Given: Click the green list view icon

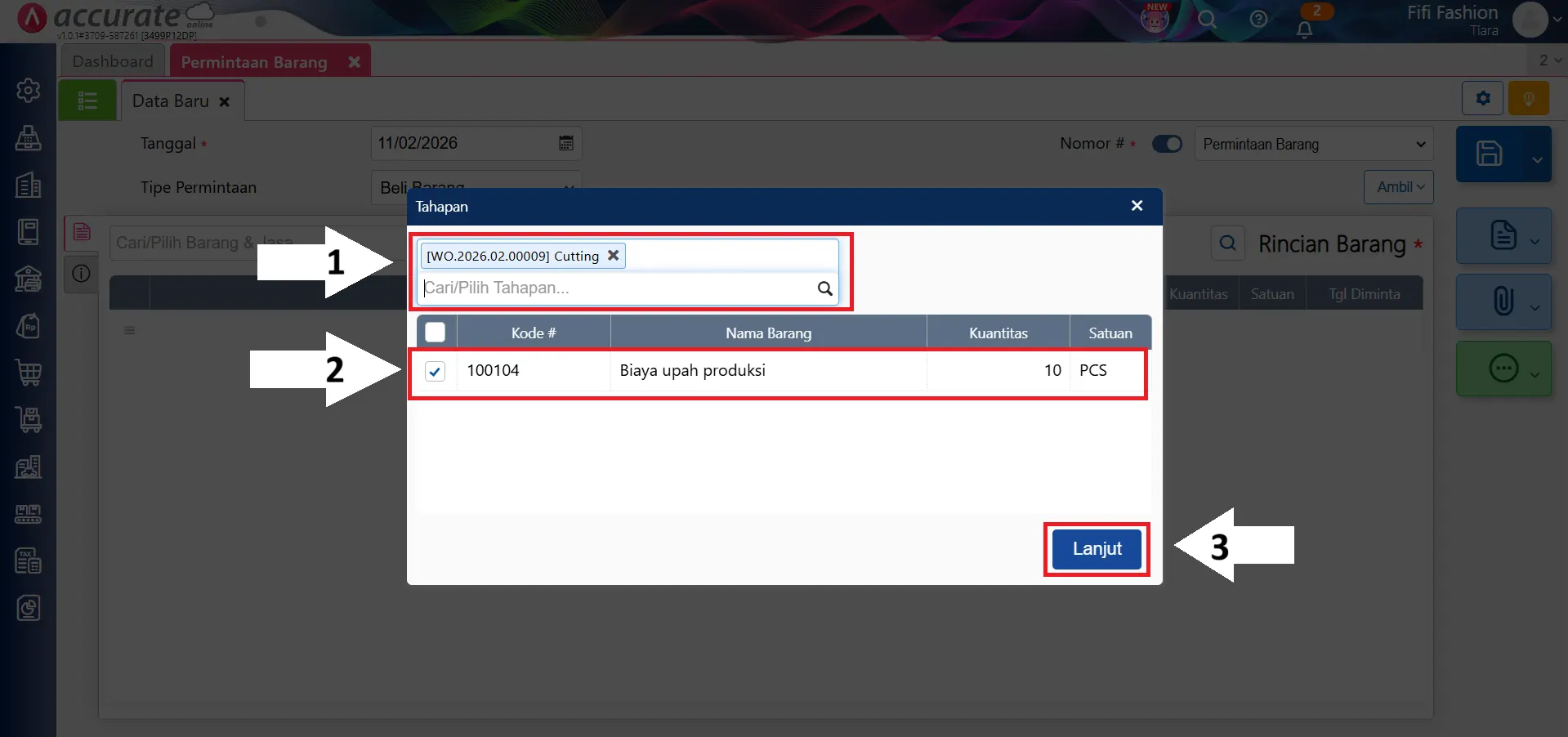Looking at the screenshot, I should pos(87,101).
